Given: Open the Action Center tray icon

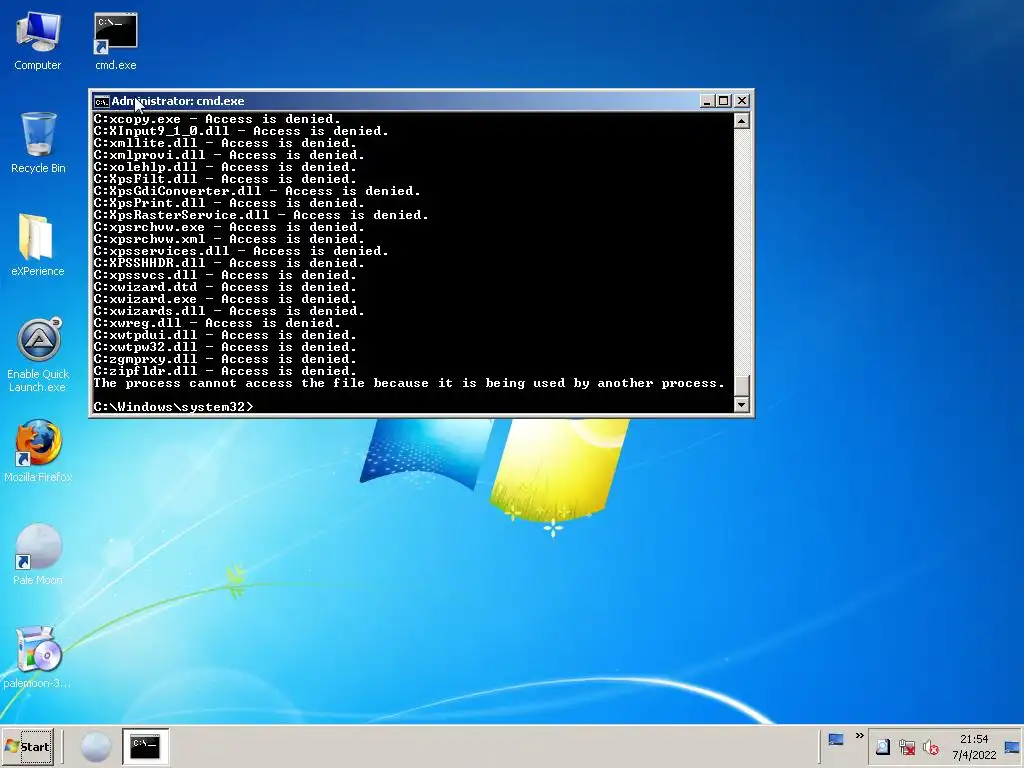Looking at the screenshot, I should coord(883,746).
